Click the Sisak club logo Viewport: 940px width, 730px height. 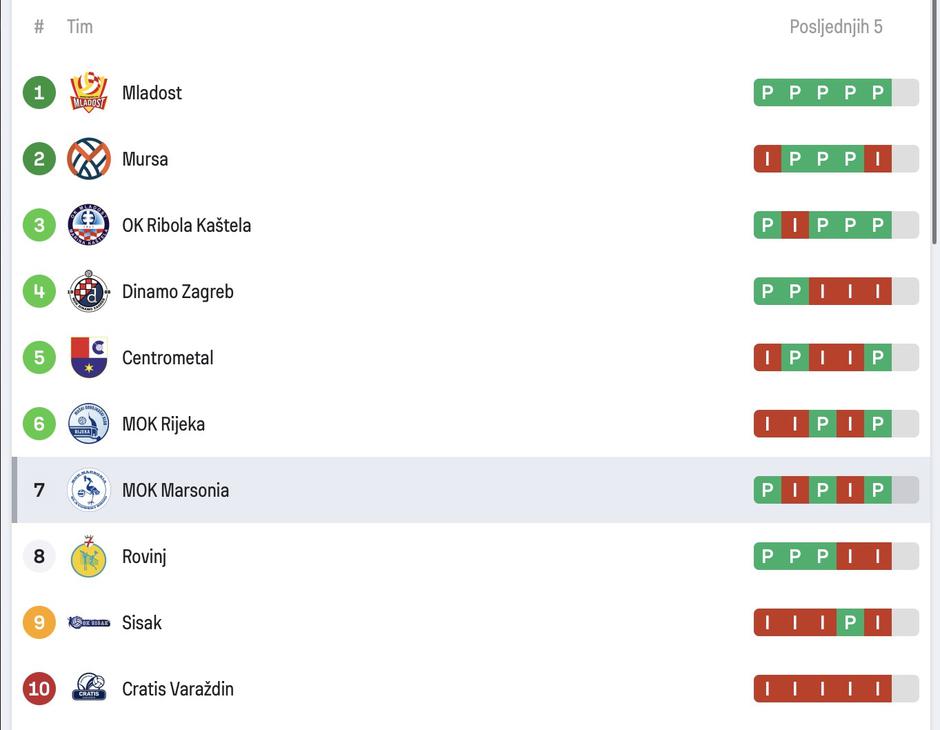click(x=89, y=623)
